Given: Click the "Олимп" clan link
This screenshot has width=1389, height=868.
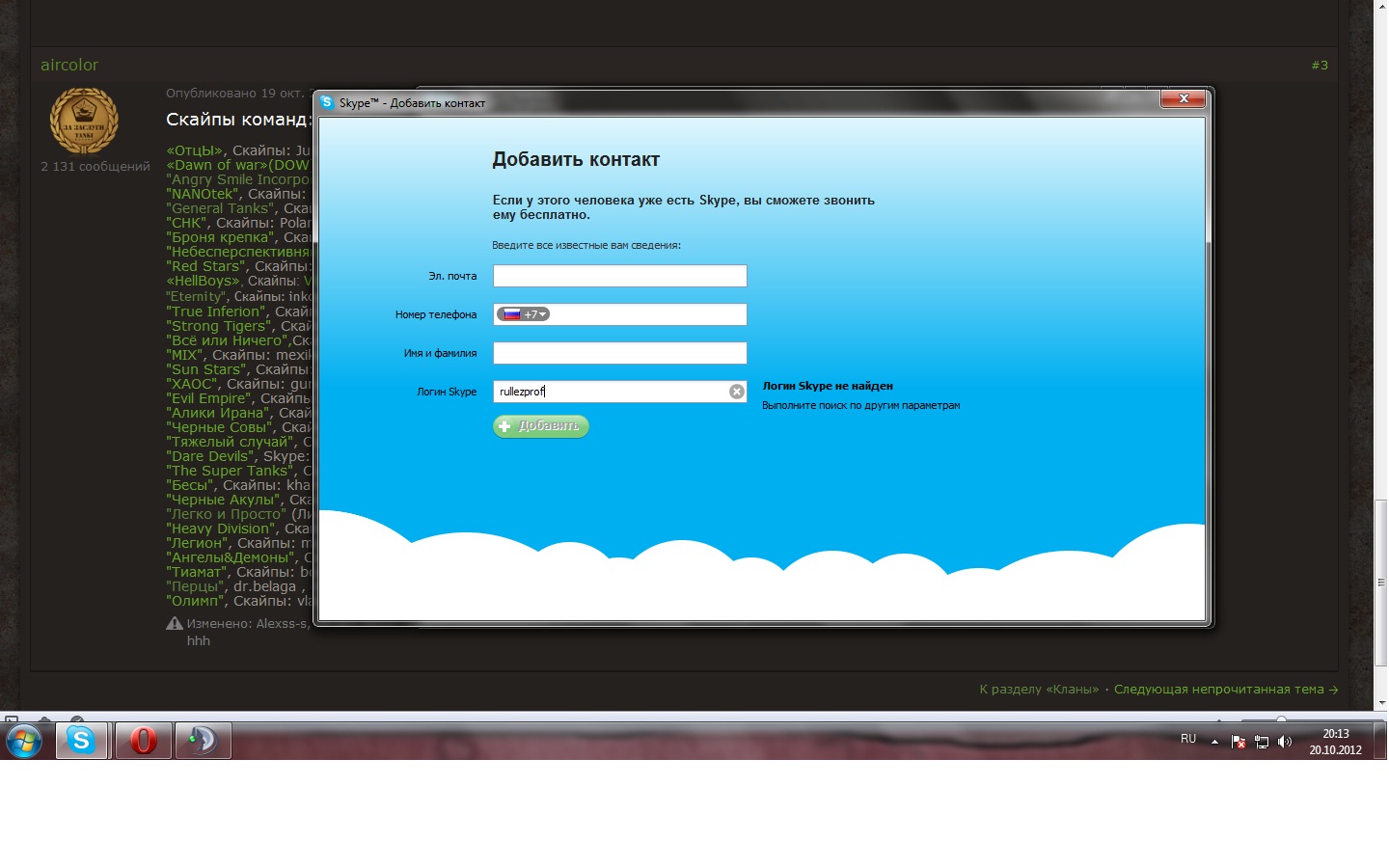Looking at the screenshot, I should click(196, 601).
